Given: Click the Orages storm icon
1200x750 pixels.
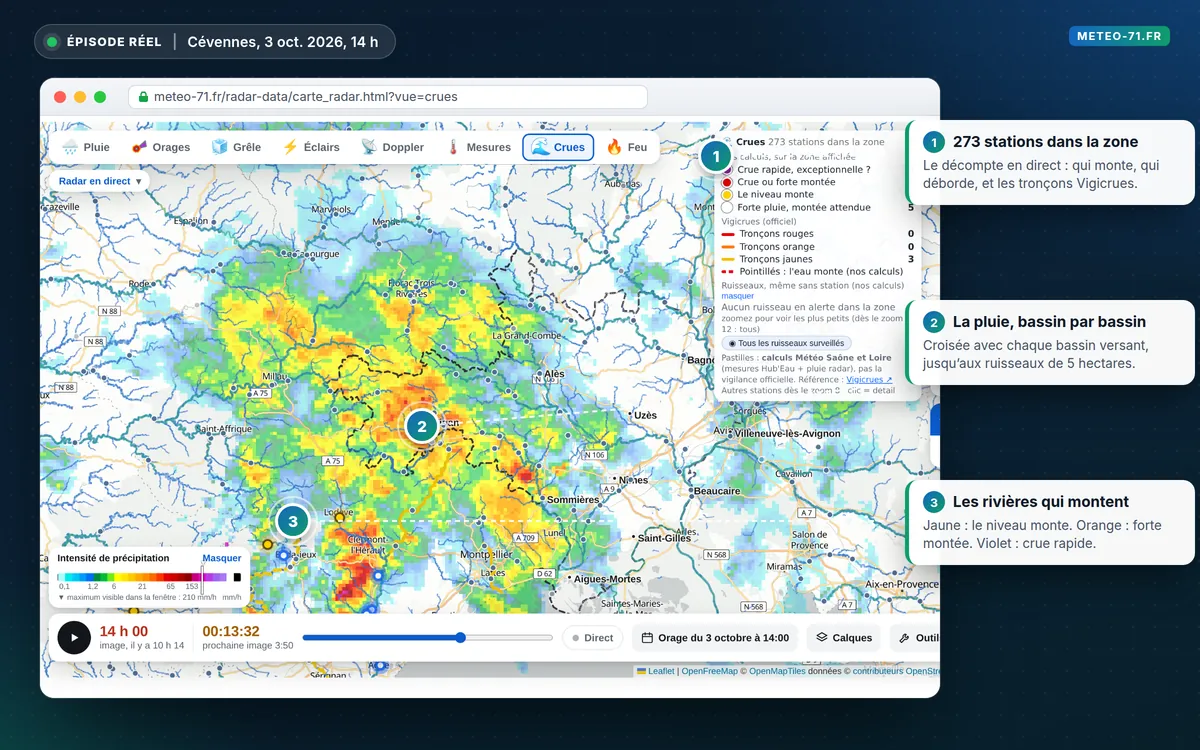Looking at the screenshot, I should pos(139,147).
